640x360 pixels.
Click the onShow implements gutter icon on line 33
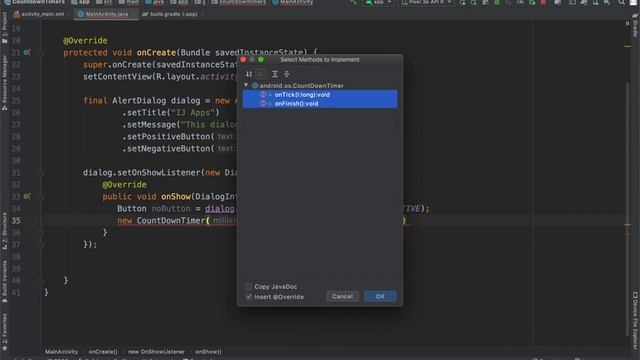(x=27, y=196)
